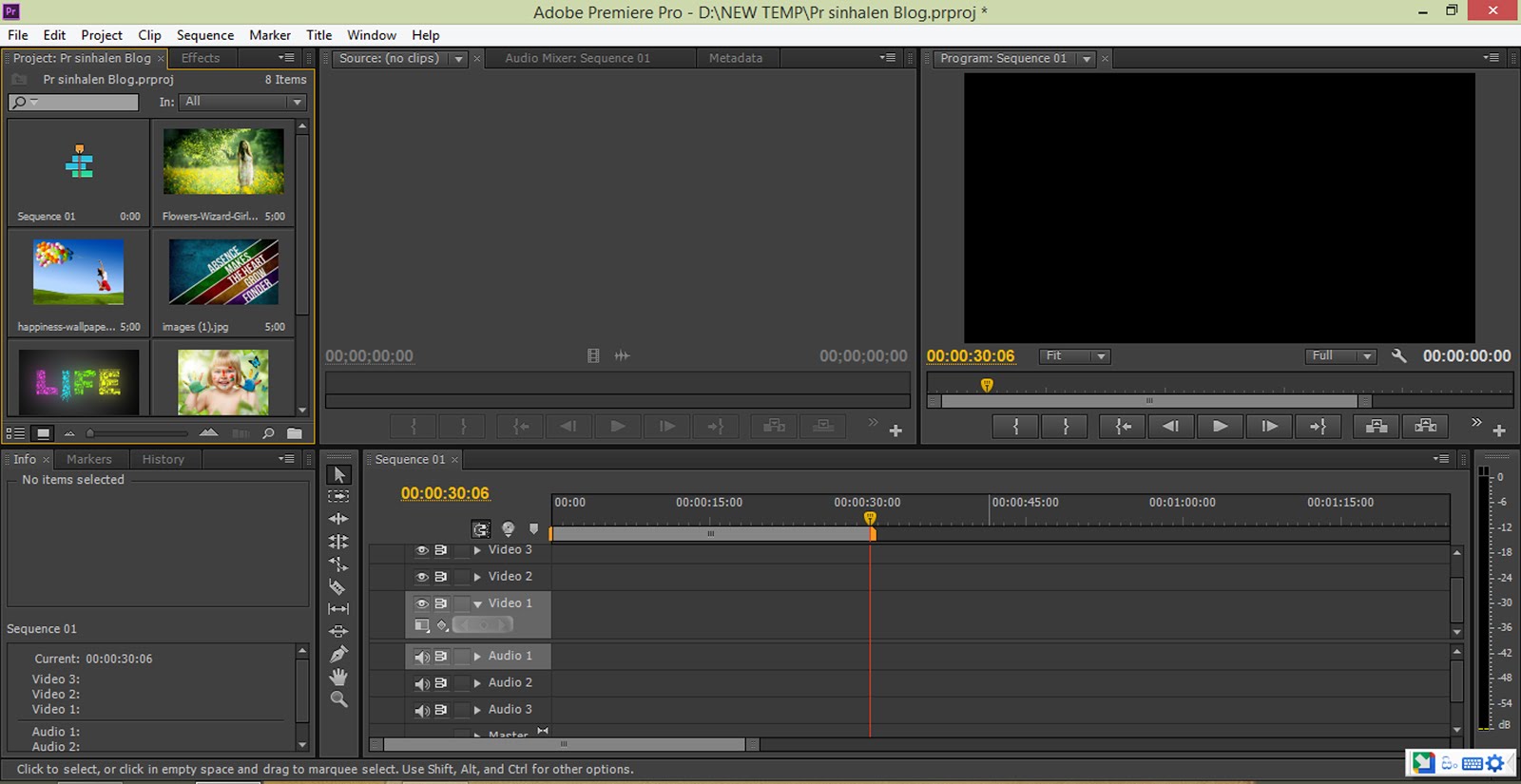Click Go to In in Program monitor
This screenshot has width=1521, height=784.
tap(1123, 427)
